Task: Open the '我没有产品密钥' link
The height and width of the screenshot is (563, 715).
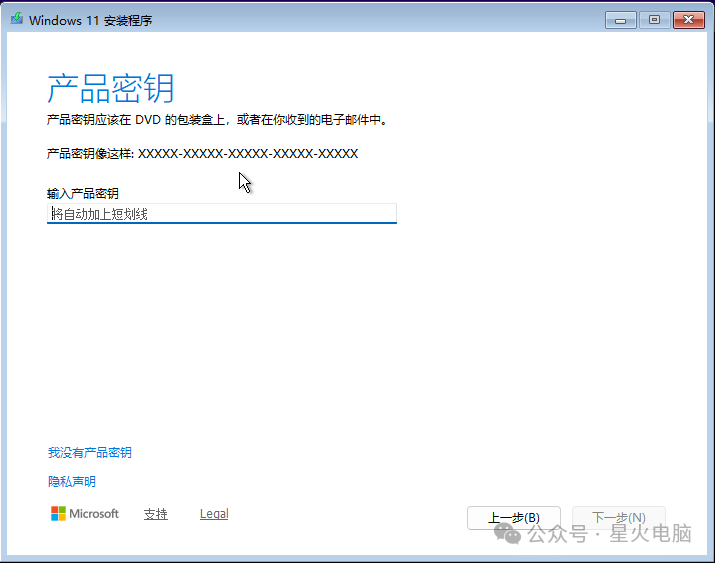Action: [x=90, y=453]
